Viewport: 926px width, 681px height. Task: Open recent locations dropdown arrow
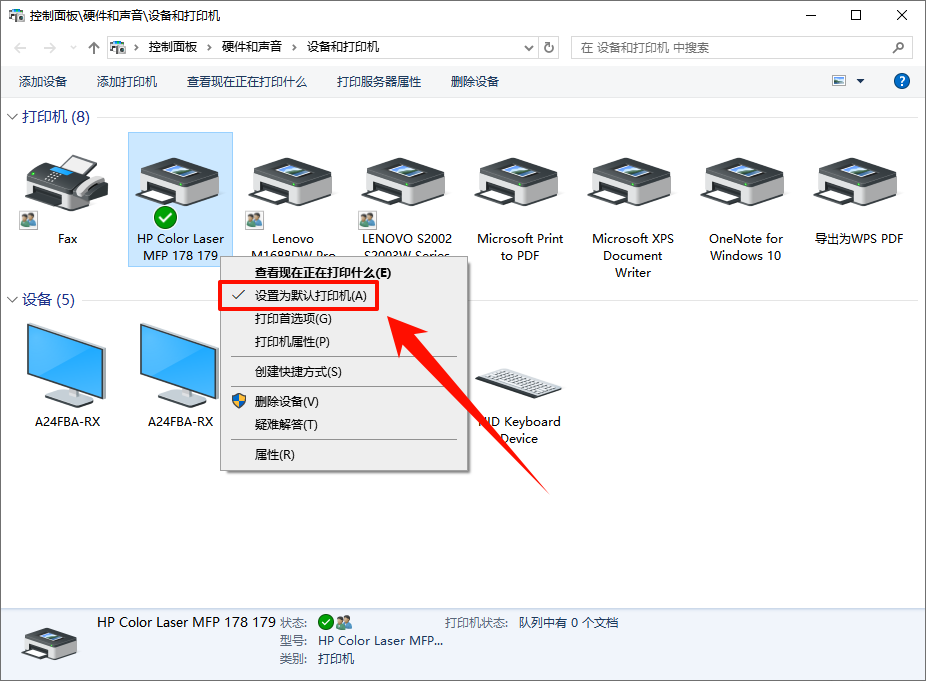(73, 48)
